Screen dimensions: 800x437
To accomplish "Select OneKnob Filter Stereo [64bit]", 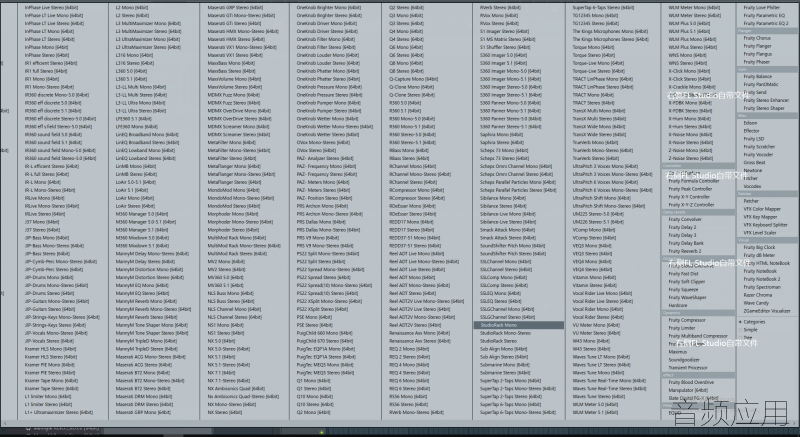I will [x=327, y=47].
